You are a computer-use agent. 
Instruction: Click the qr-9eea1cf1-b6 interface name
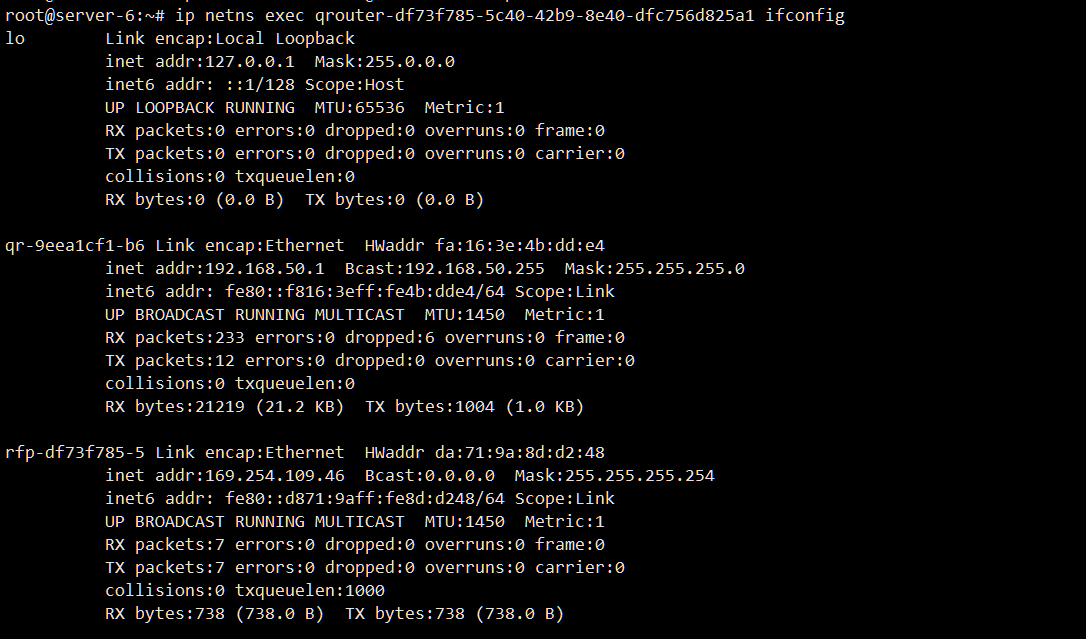coord(75,246)
